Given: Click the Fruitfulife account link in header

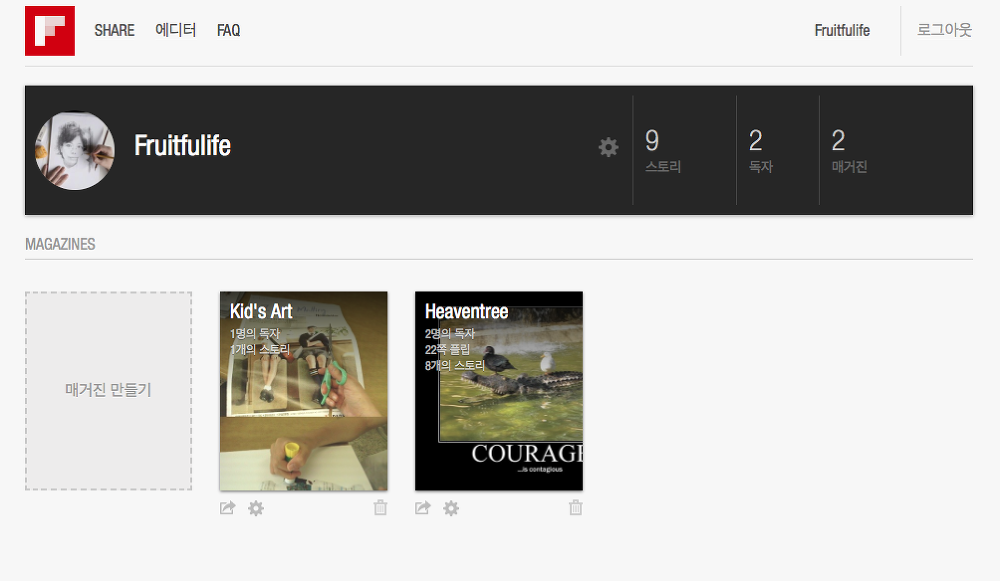Looking at the screenshot, I should coord(842,31).
